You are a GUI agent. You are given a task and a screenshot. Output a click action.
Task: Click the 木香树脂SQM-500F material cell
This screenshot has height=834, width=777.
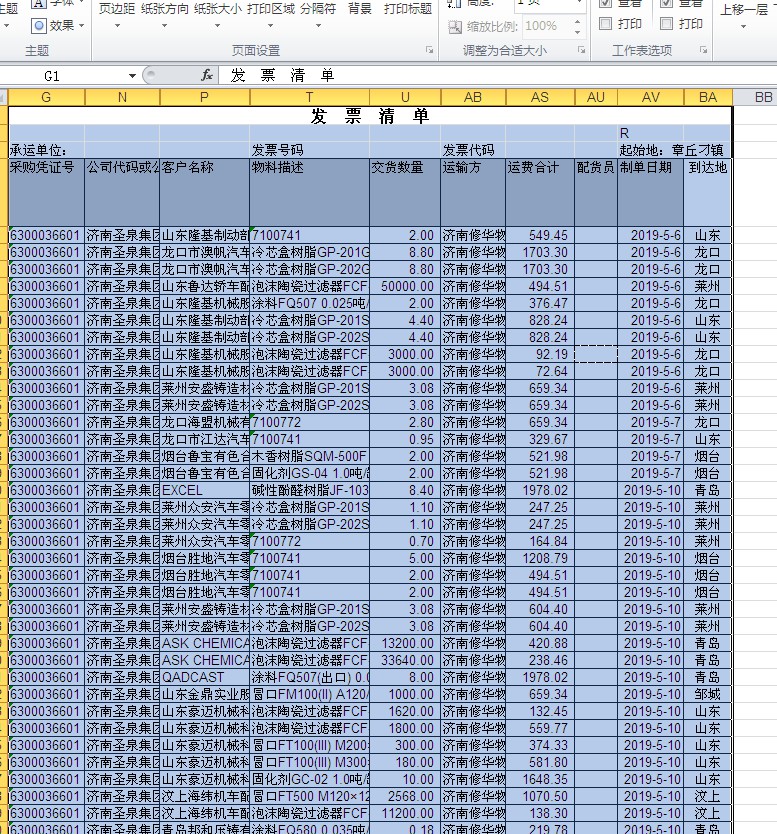pos(310,456)
